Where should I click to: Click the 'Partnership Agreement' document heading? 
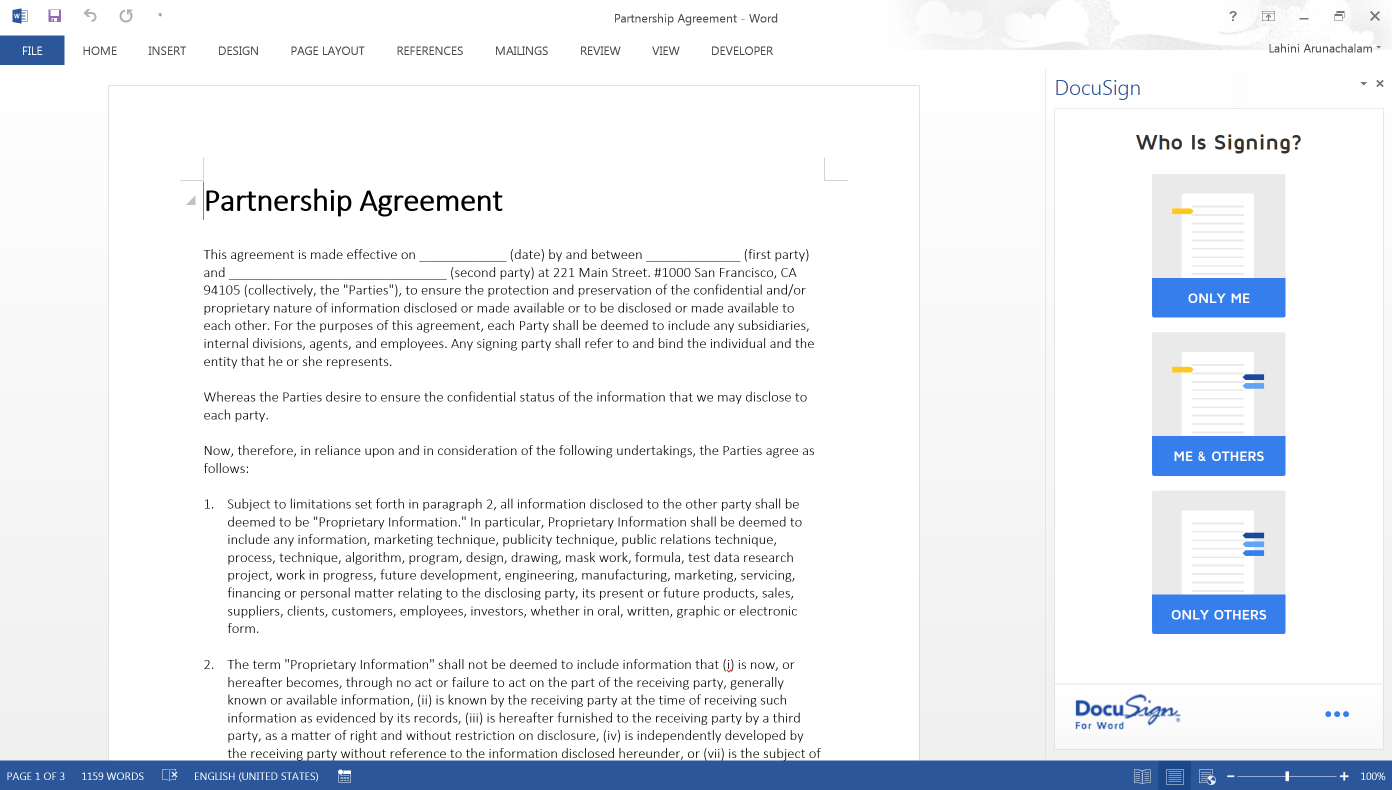pyautogui.click(x=353, y=201)
